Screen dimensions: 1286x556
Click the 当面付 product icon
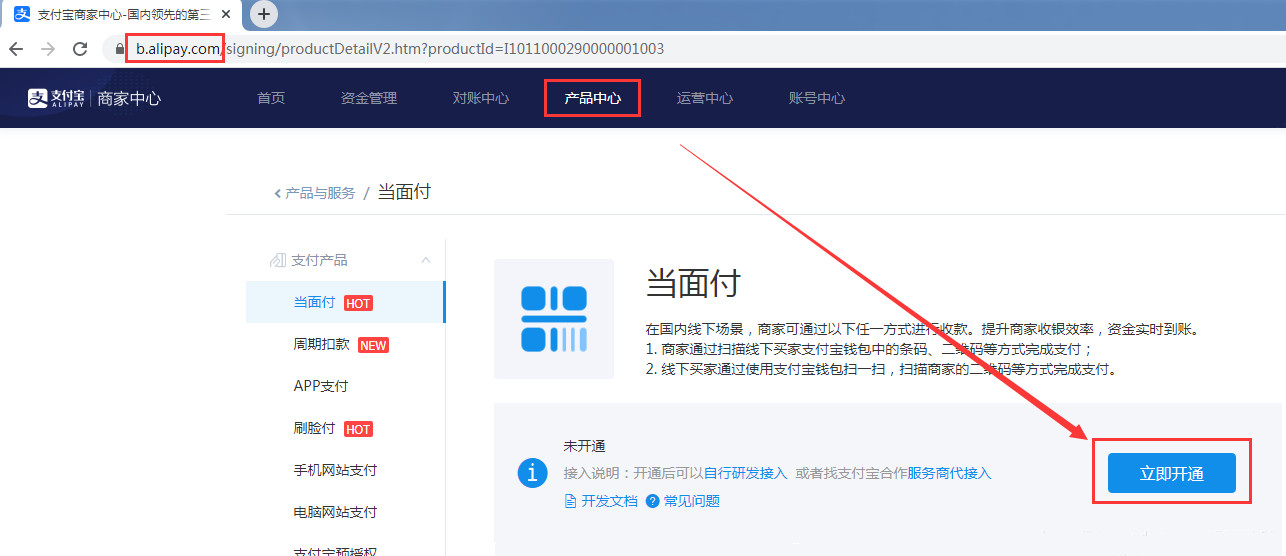point(554,319)
